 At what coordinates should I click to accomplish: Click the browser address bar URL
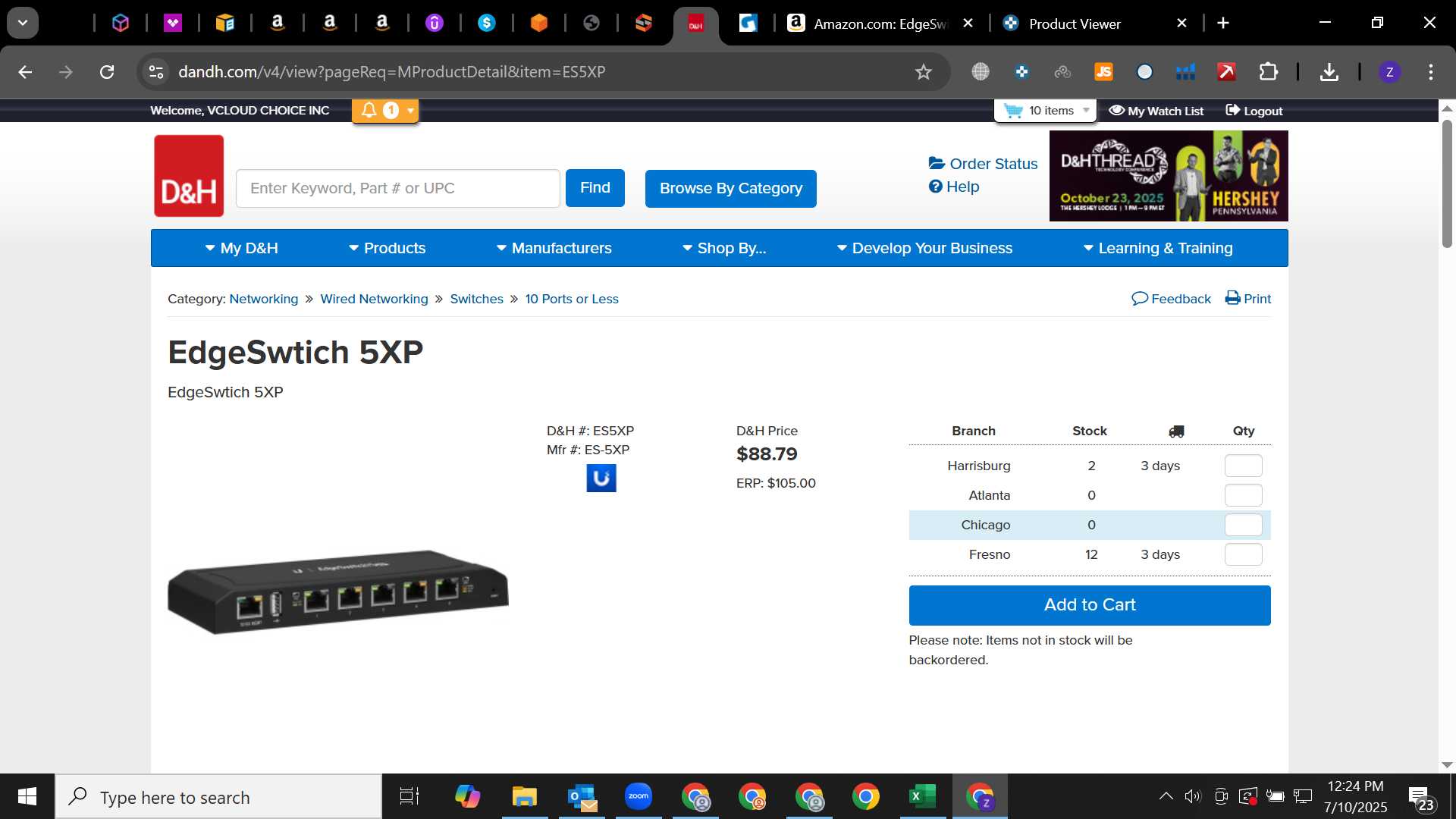pos(391,72)
